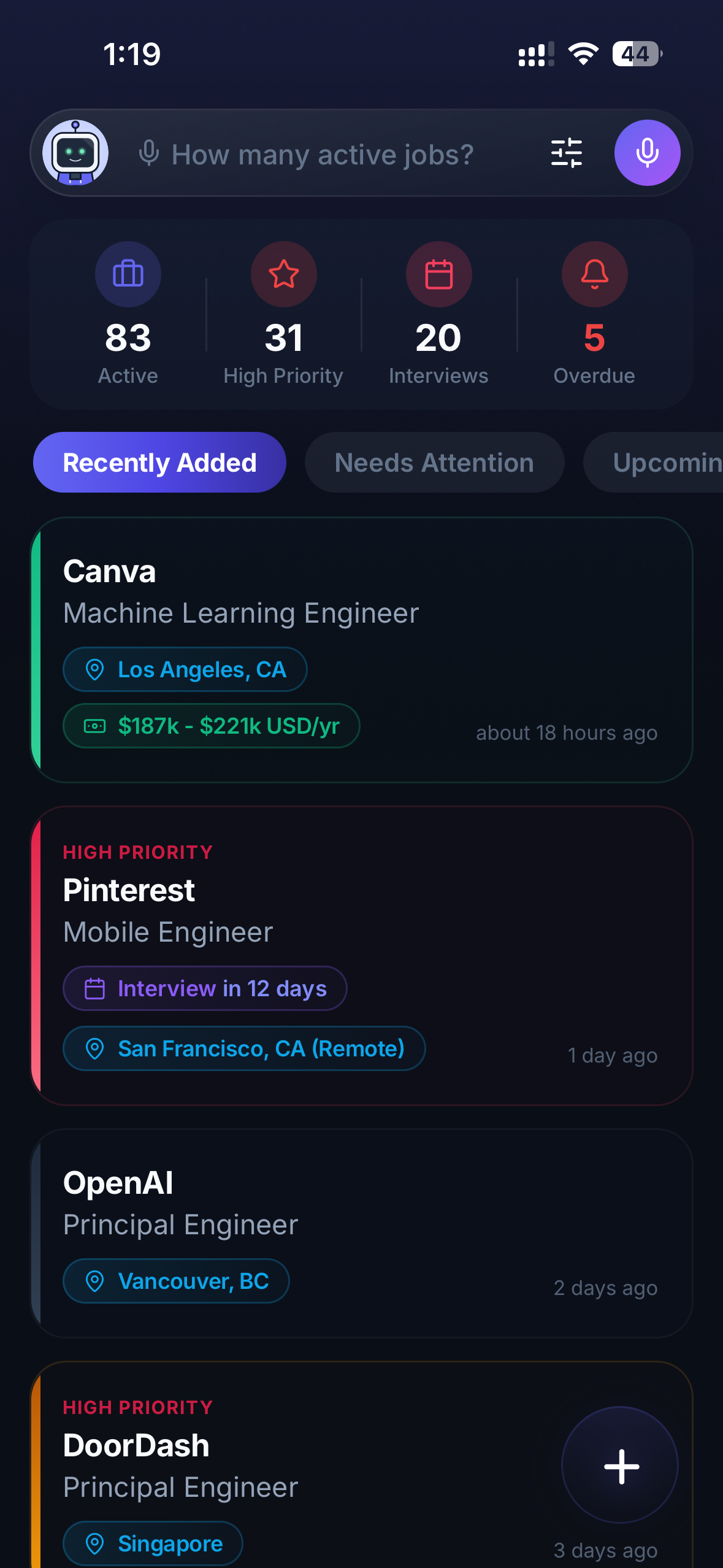Tap the star High Priority icon
The width and height of the screenshot is (723, 1568).
point(284,274)
